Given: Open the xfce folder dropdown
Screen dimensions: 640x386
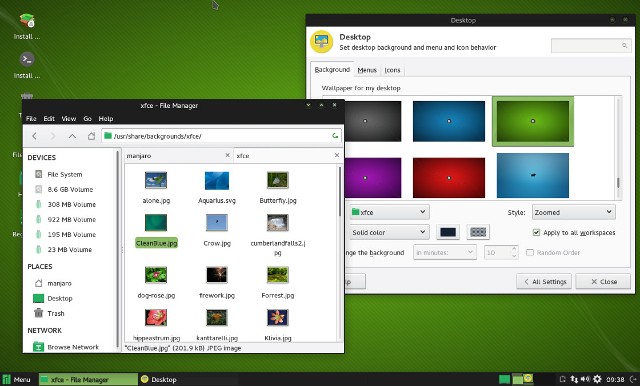Looking at the screenshot, I should point(388,212).
